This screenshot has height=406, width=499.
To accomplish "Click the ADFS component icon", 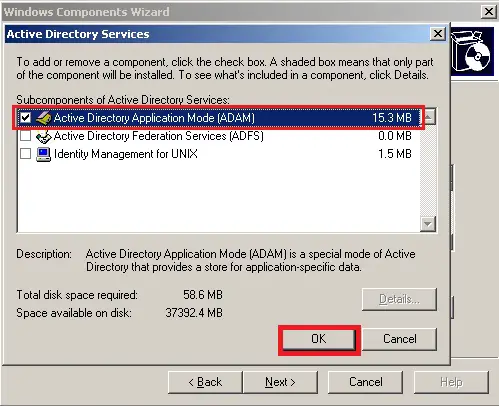I will coord(43,136).
